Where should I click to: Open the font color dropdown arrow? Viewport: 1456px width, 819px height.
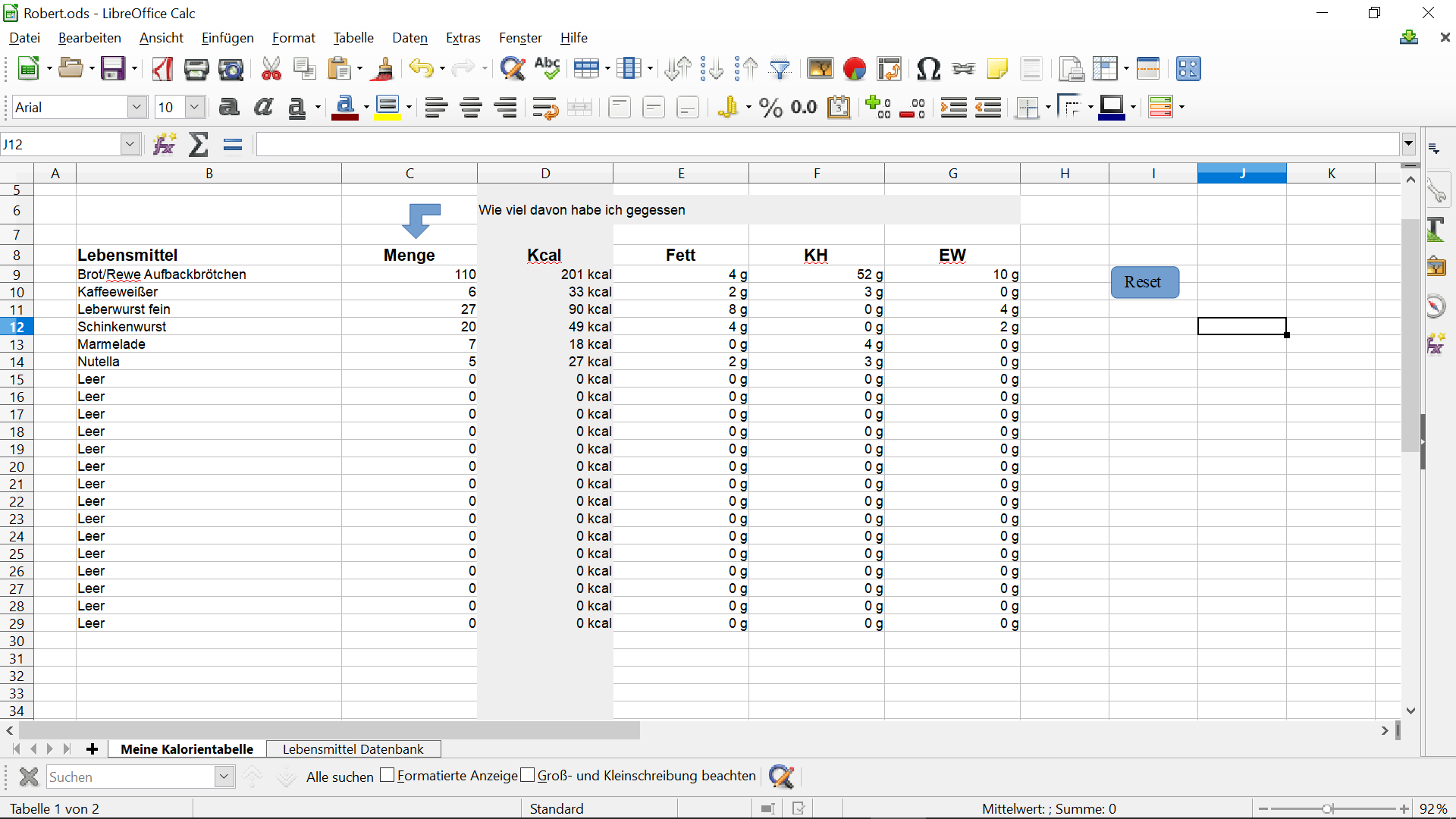366,108
